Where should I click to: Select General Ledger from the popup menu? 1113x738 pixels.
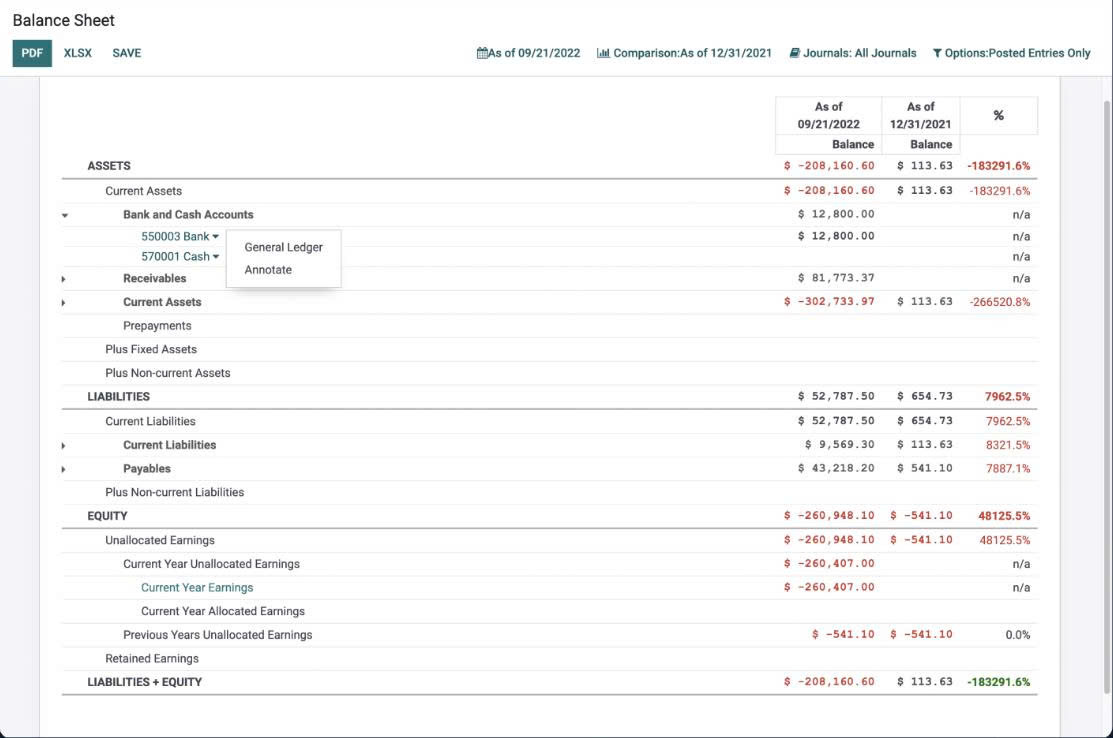tap(283, 247)
